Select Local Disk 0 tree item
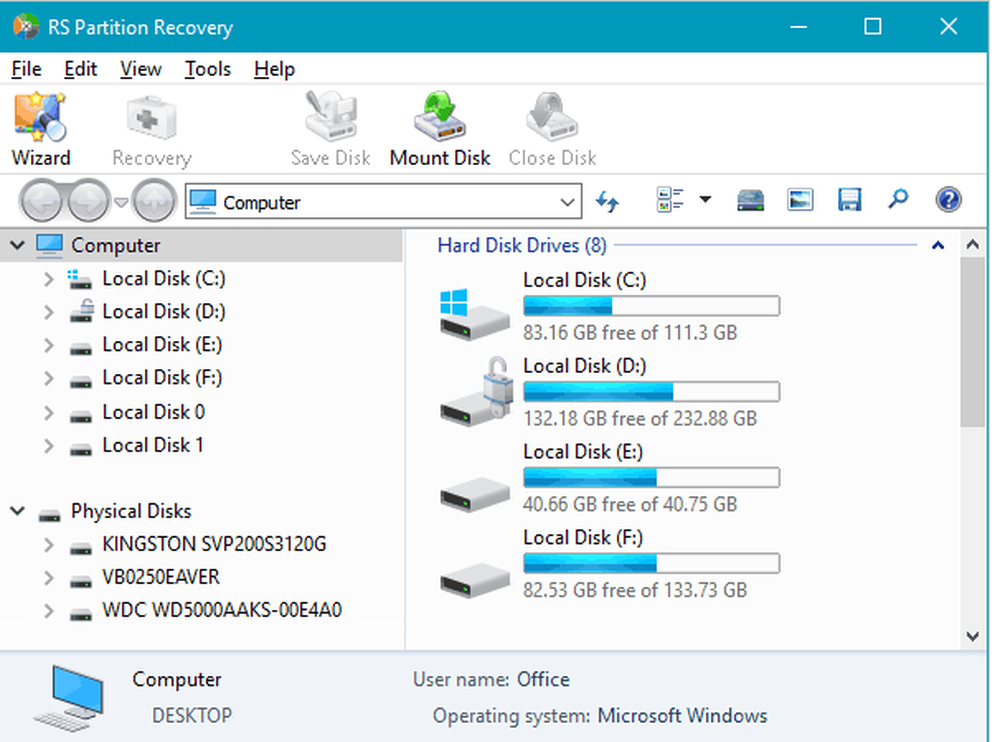1000x742 pixels. [x=154, y=412]
